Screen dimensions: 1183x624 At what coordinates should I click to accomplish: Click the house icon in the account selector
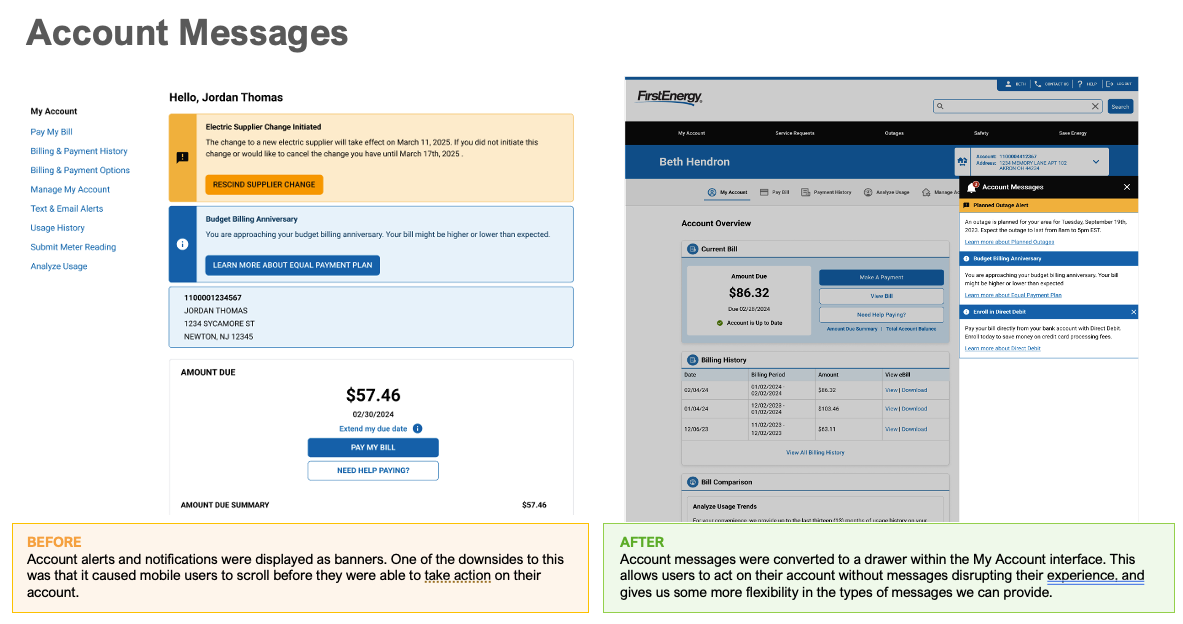coord(962,161)
